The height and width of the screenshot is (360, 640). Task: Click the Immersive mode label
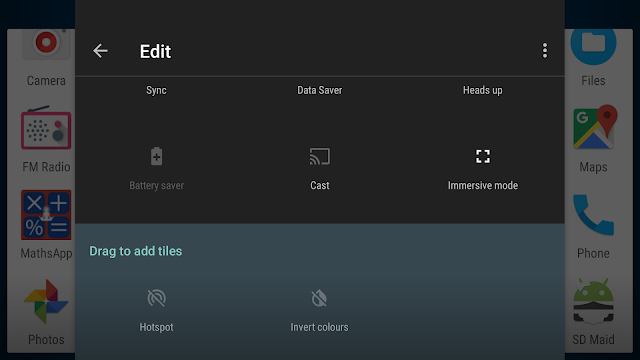coord(483,185)
